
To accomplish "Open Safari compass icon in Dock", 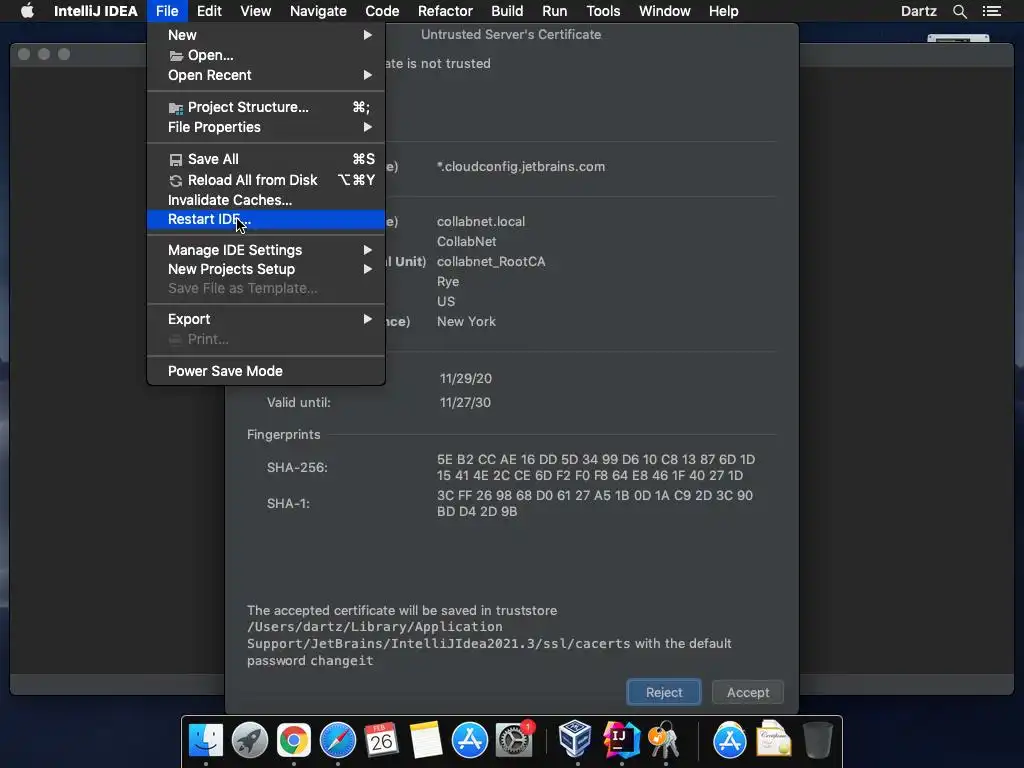I will click(338, 741).
